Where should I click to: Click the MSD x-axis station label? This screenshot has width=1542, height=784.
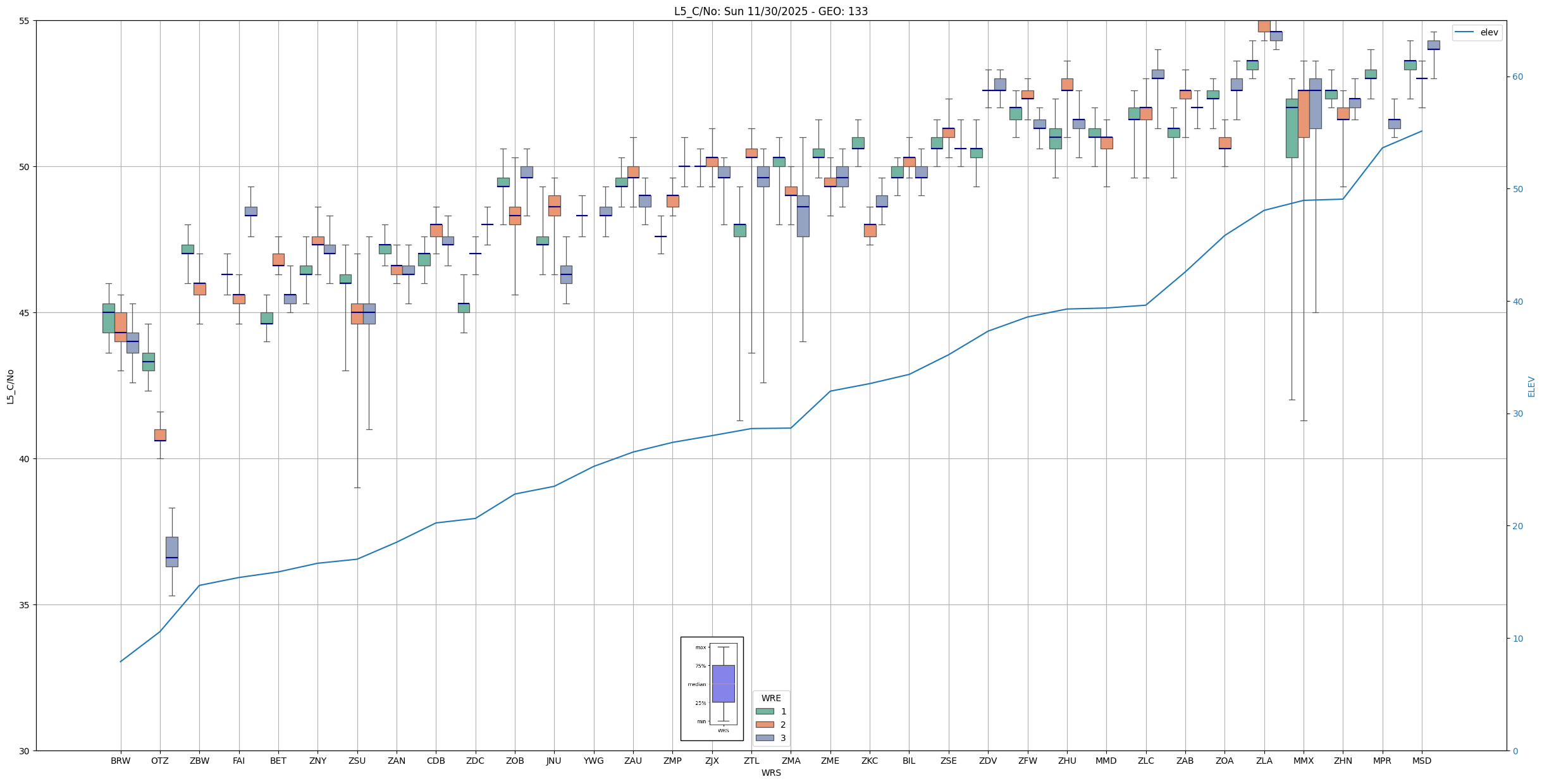(1421, 761)
